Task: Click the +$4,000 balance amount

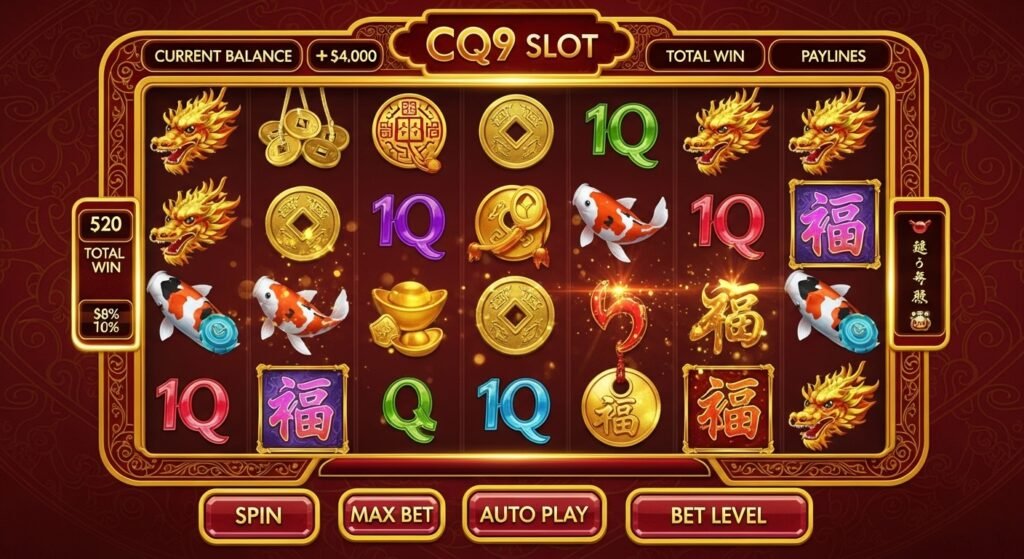Action: pyautogui.click(x=346, y=56)
